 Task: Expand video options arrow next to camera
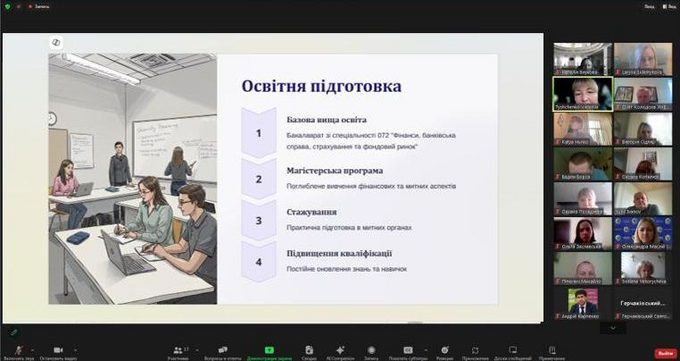(75, 350)
